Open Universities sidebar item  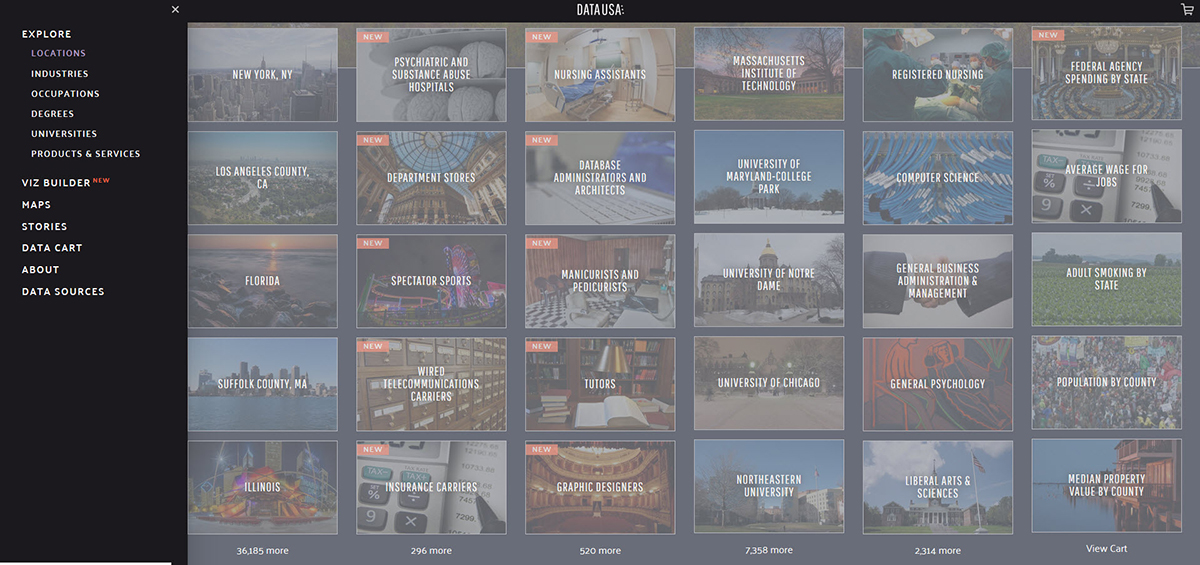pos(64,134)
